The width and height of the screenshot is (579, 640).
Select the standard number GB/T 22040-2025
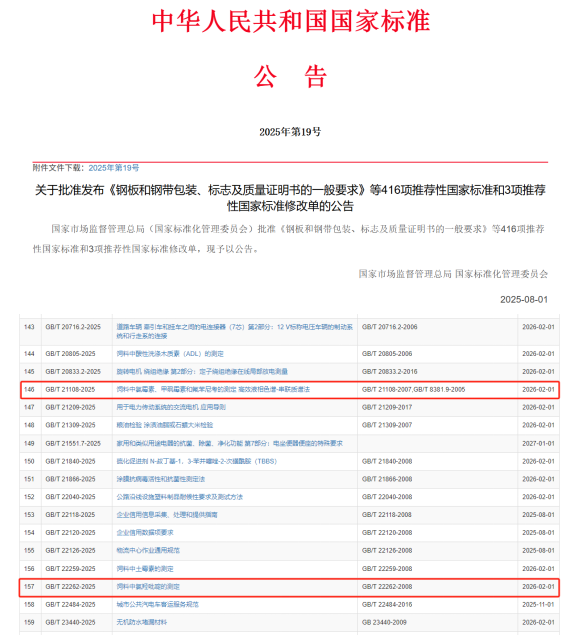tap(70, 497)
